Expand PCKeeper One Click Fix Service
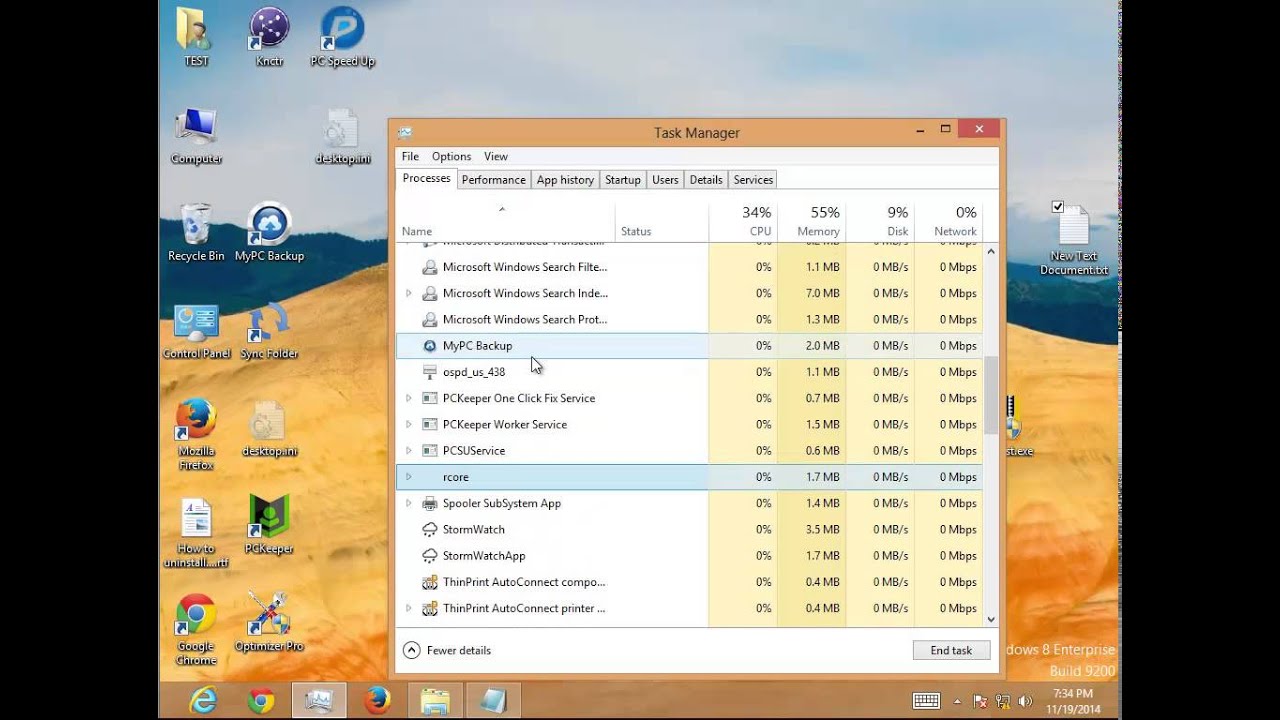 (x=408, y=398)
